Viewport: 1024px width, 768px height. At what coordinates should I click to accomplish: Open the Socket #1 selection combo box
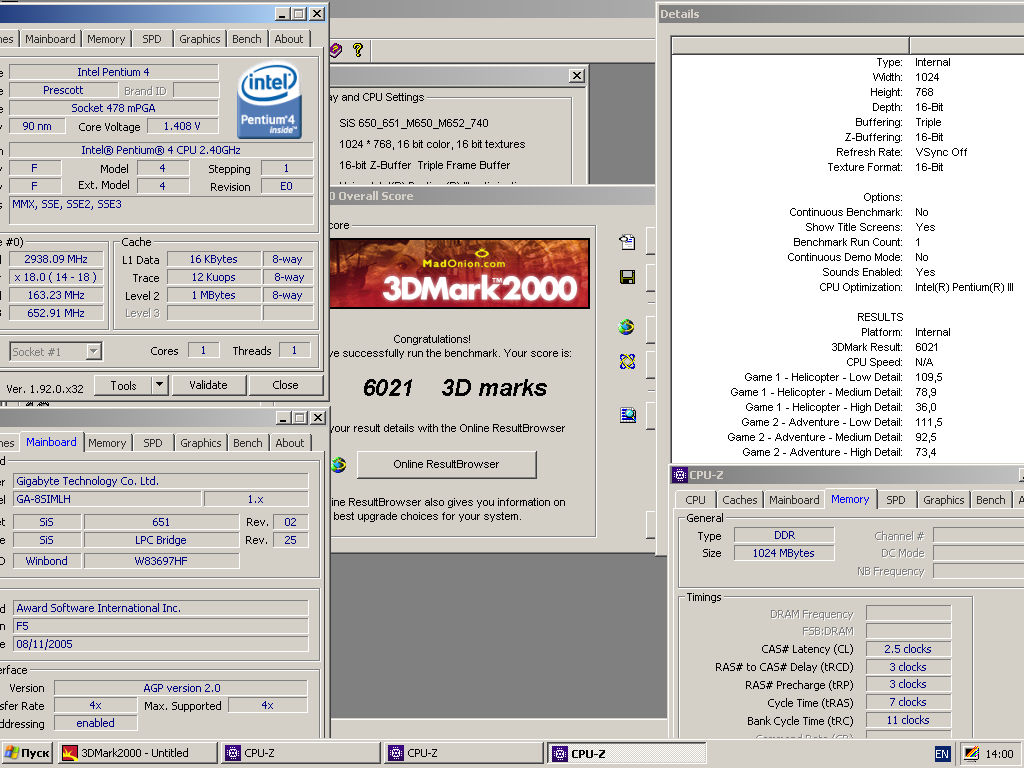[56, 351]
